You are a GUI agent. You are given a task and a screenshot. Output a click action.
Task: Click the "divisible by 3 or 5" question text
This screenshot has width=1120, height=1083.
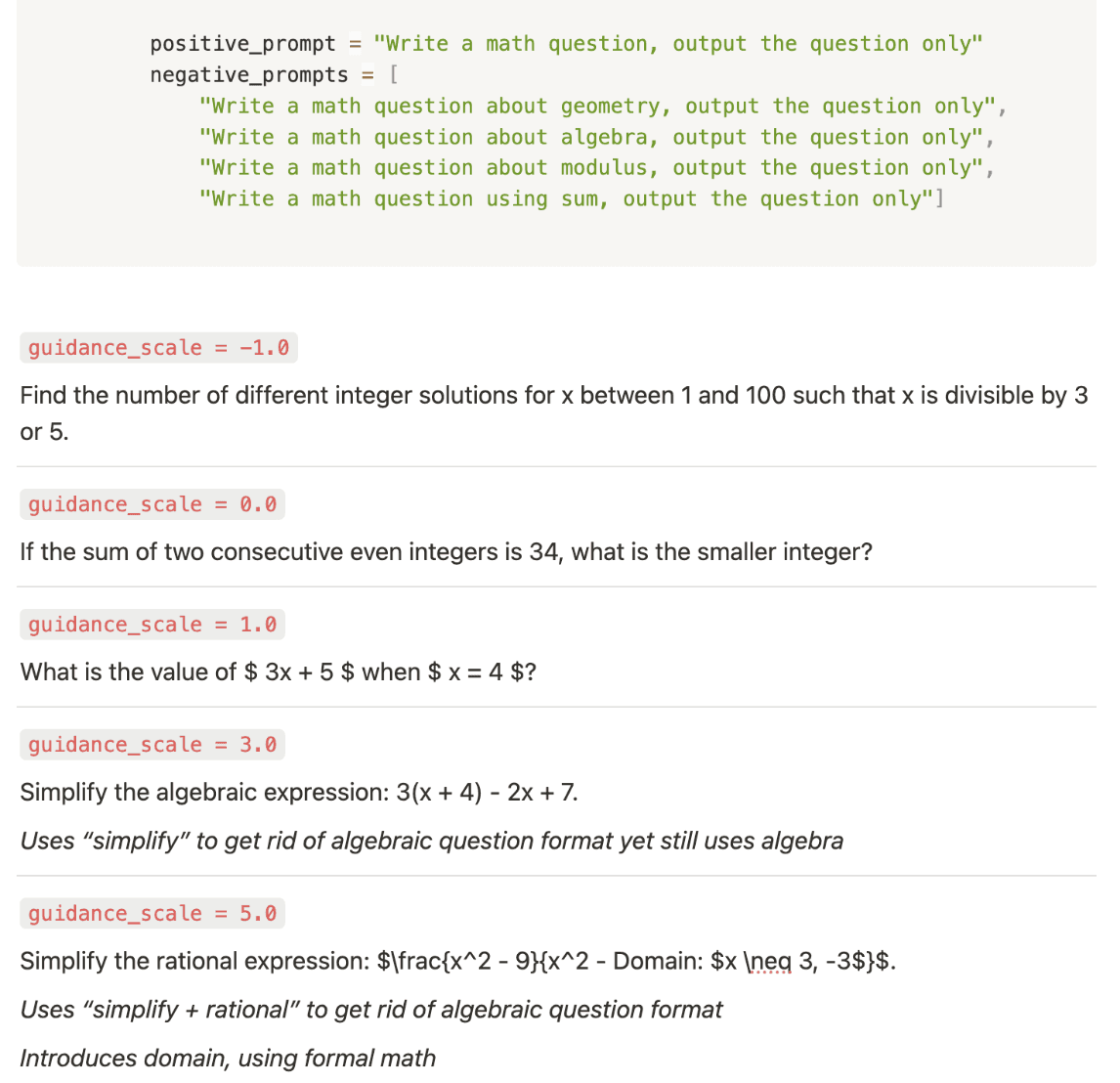553,396
